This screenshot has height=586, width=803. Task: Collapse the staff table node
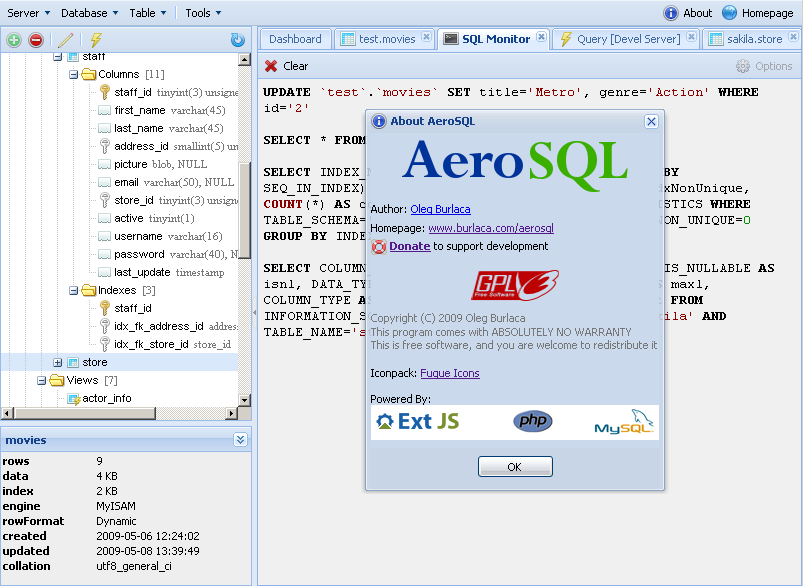[57, 56]
